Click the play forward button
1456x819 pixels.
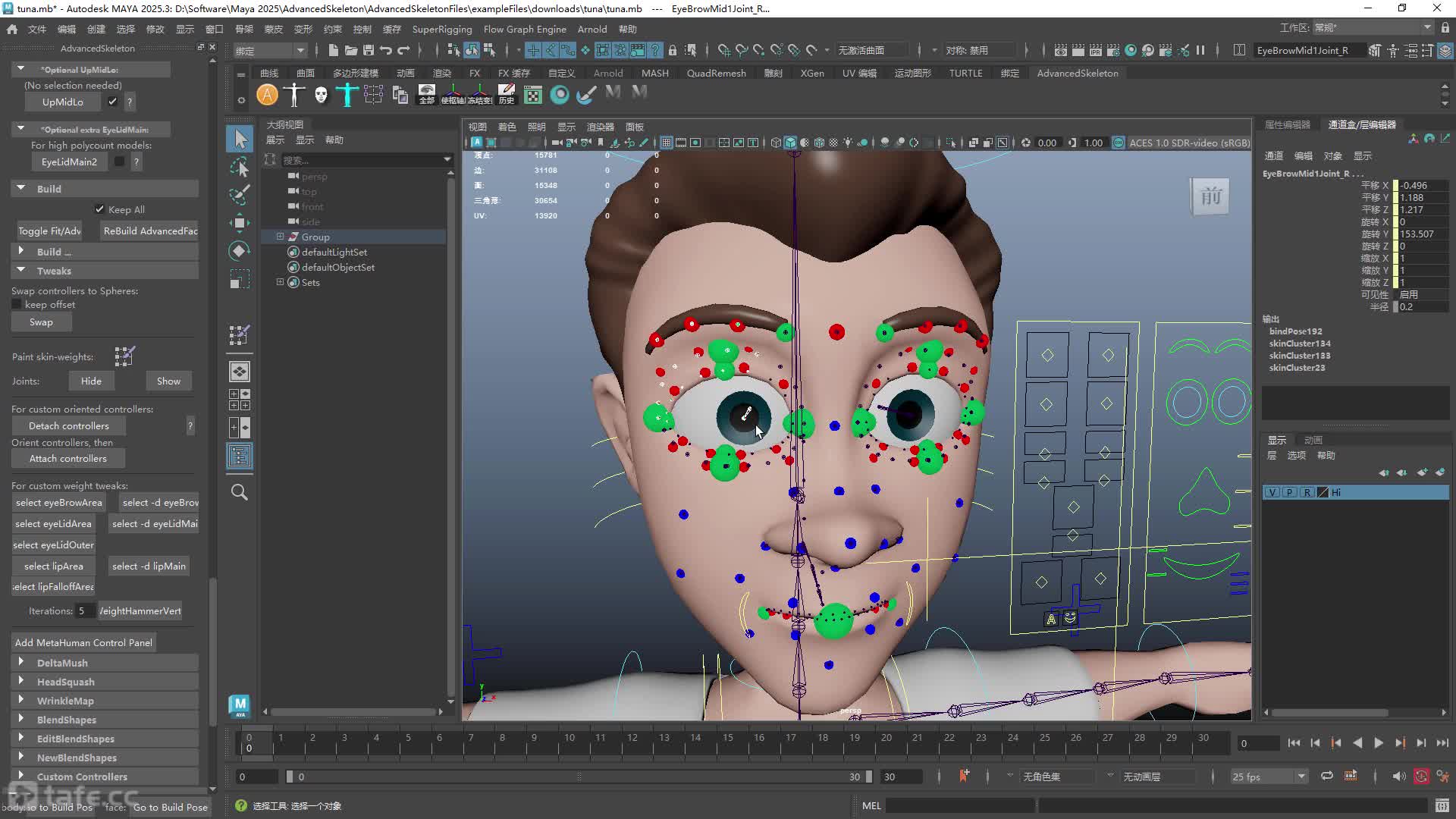click(1379, 743)
